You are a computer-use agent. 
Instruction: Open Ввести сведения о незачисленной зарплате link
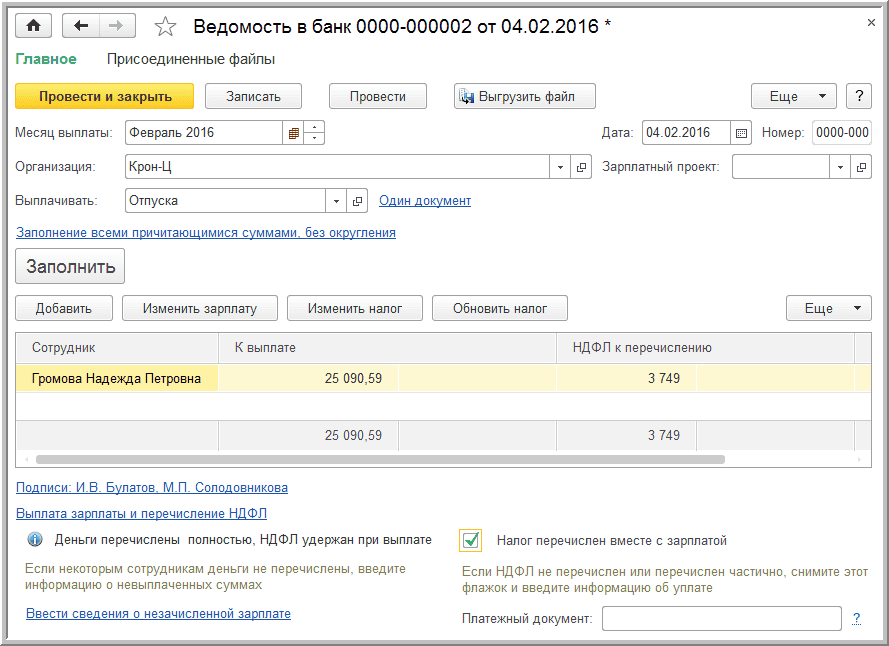point(158,613)
